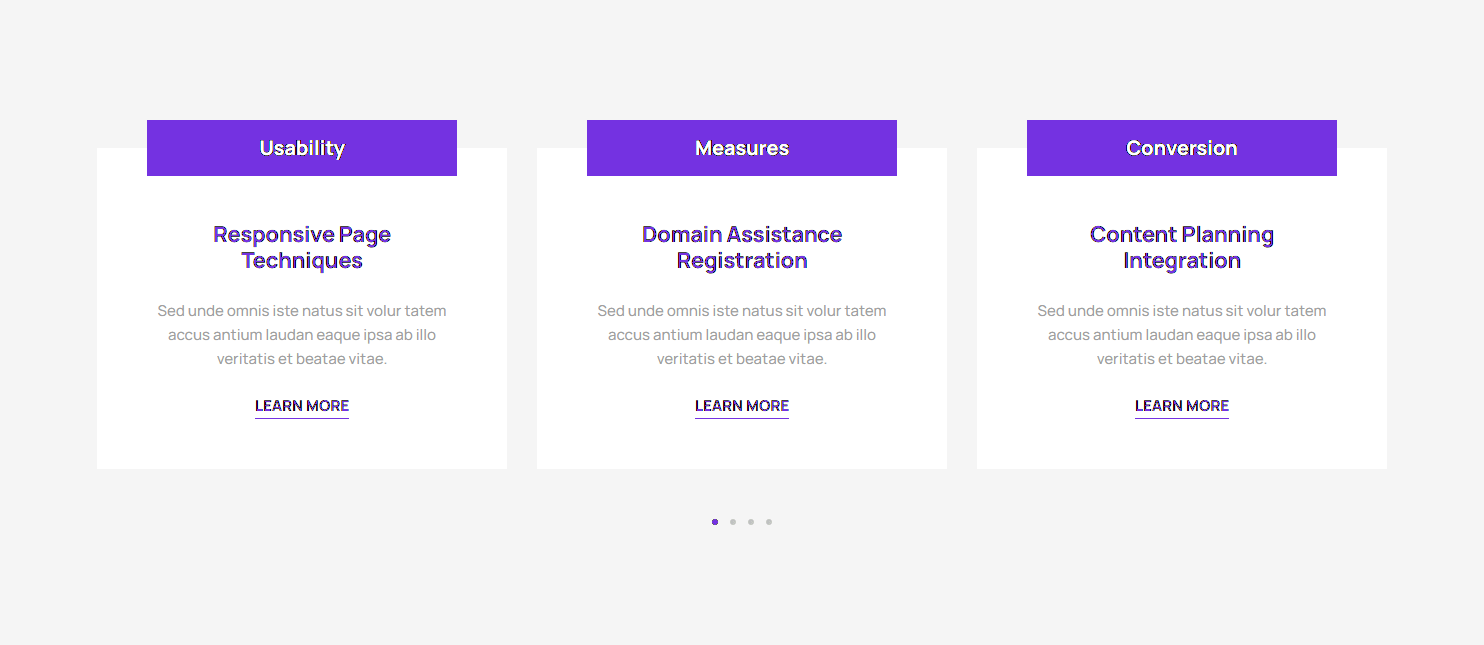This screenshot has width=1484, height=645.
Task: Click white space below Learn More in Conversion card
Action: tap(1182, 445)
